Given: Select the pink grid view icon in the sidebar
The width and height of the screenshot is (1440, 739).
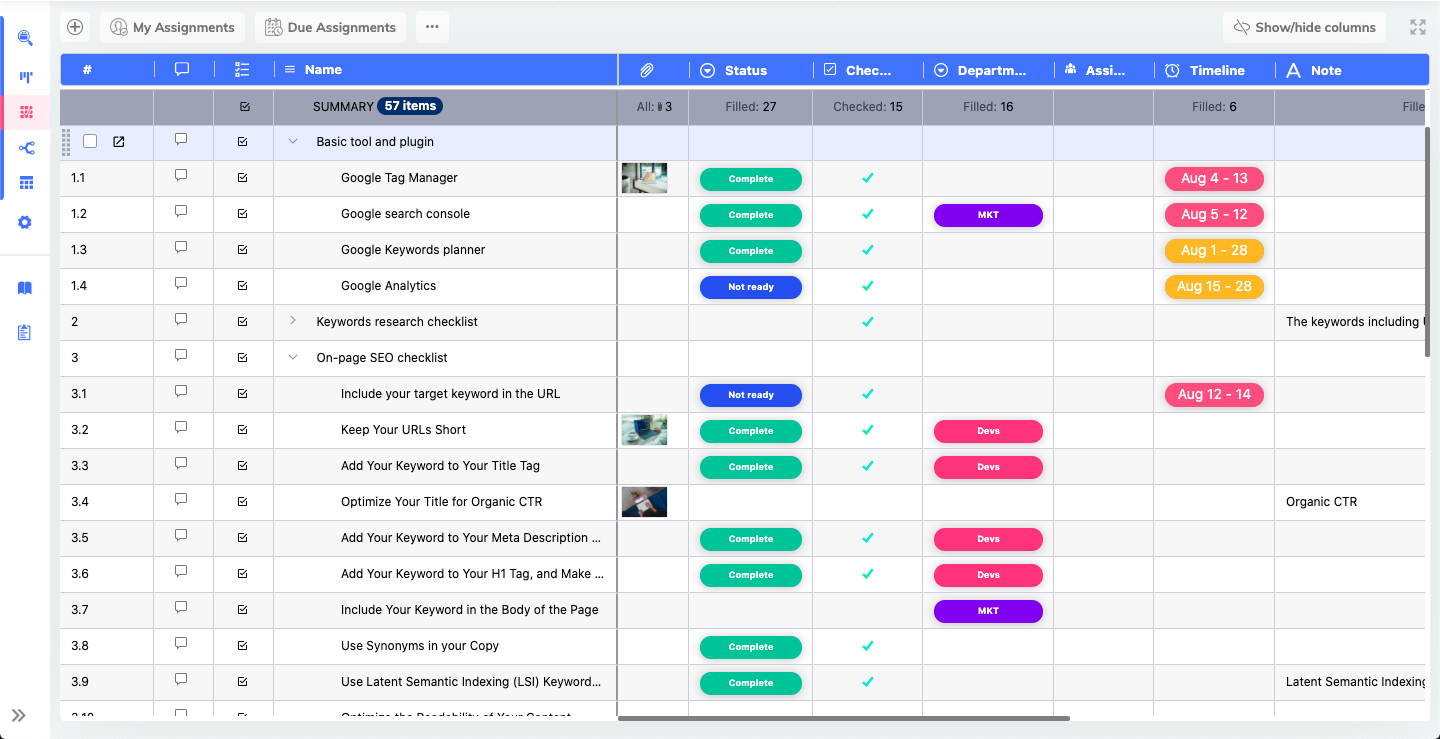Looking at the screenshot, I should pos(26,112).
